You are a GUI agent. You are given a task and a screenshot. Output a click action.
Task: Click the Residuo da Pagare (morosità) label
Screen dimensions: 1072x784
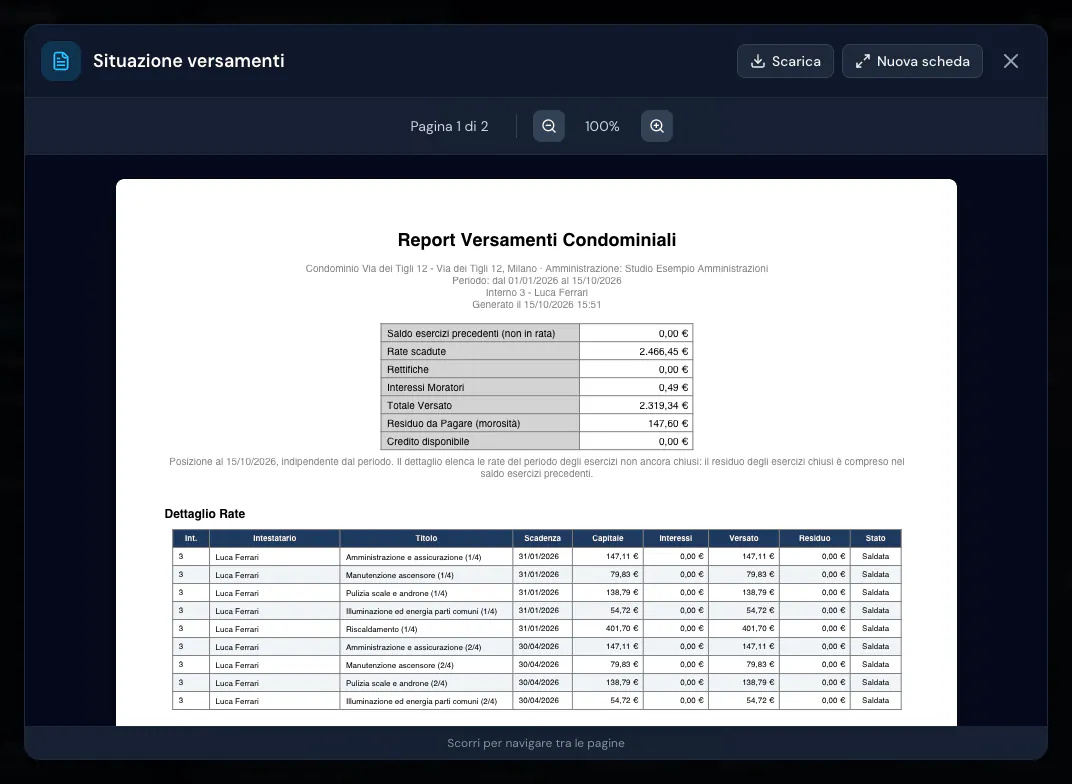tap(453, 424)
